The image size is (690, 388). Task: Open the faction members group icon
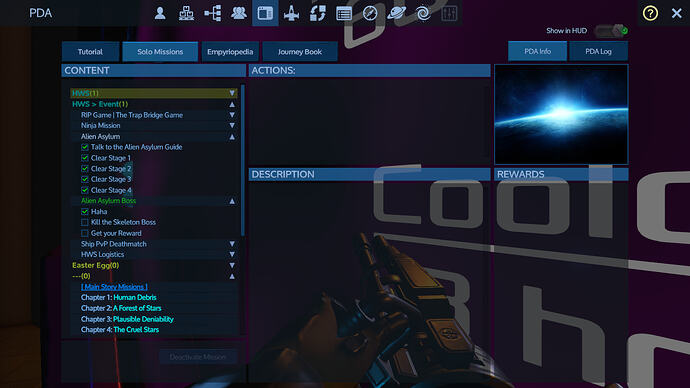(239, 13)
